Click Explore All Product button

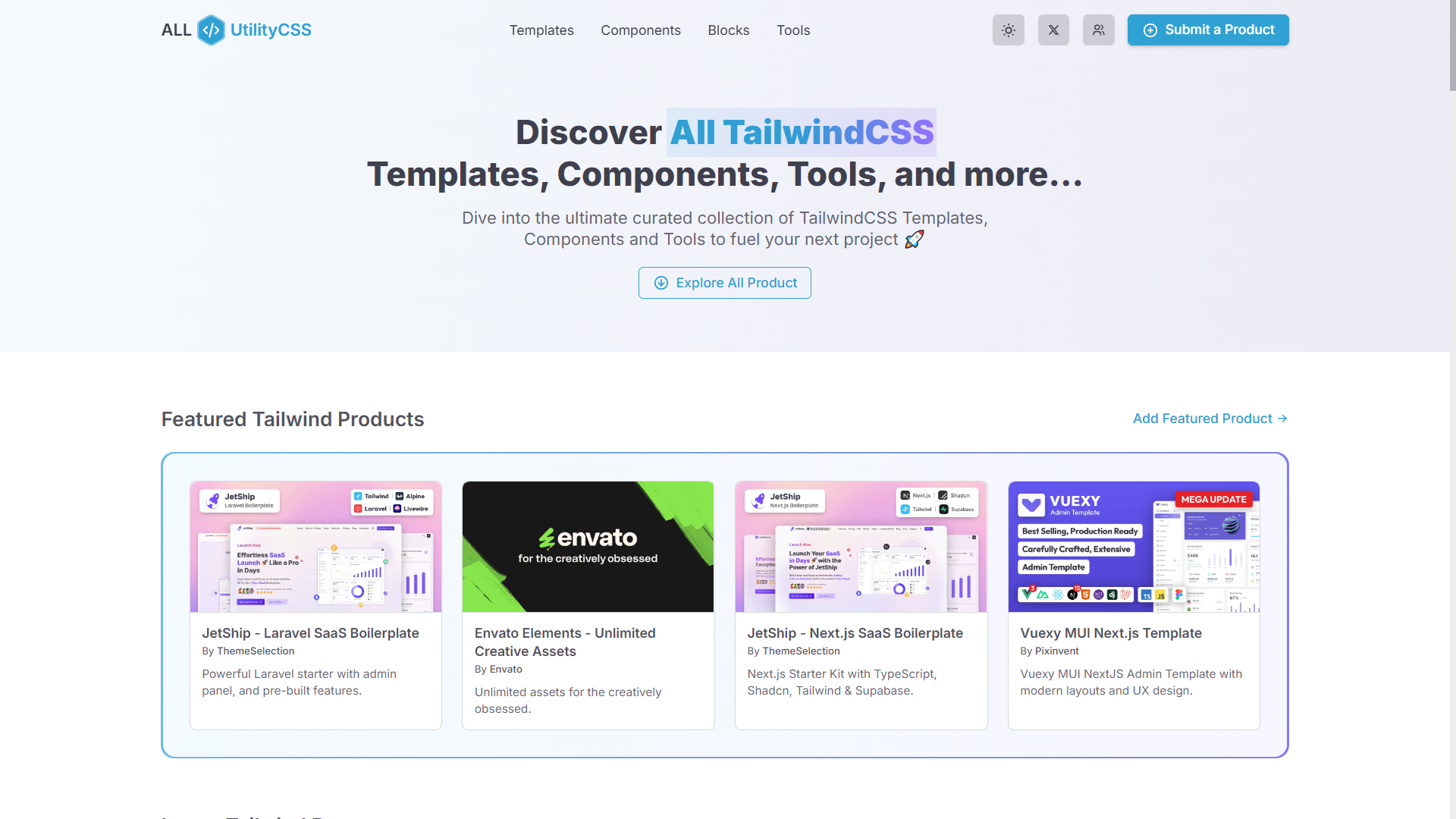coord(725,283)
